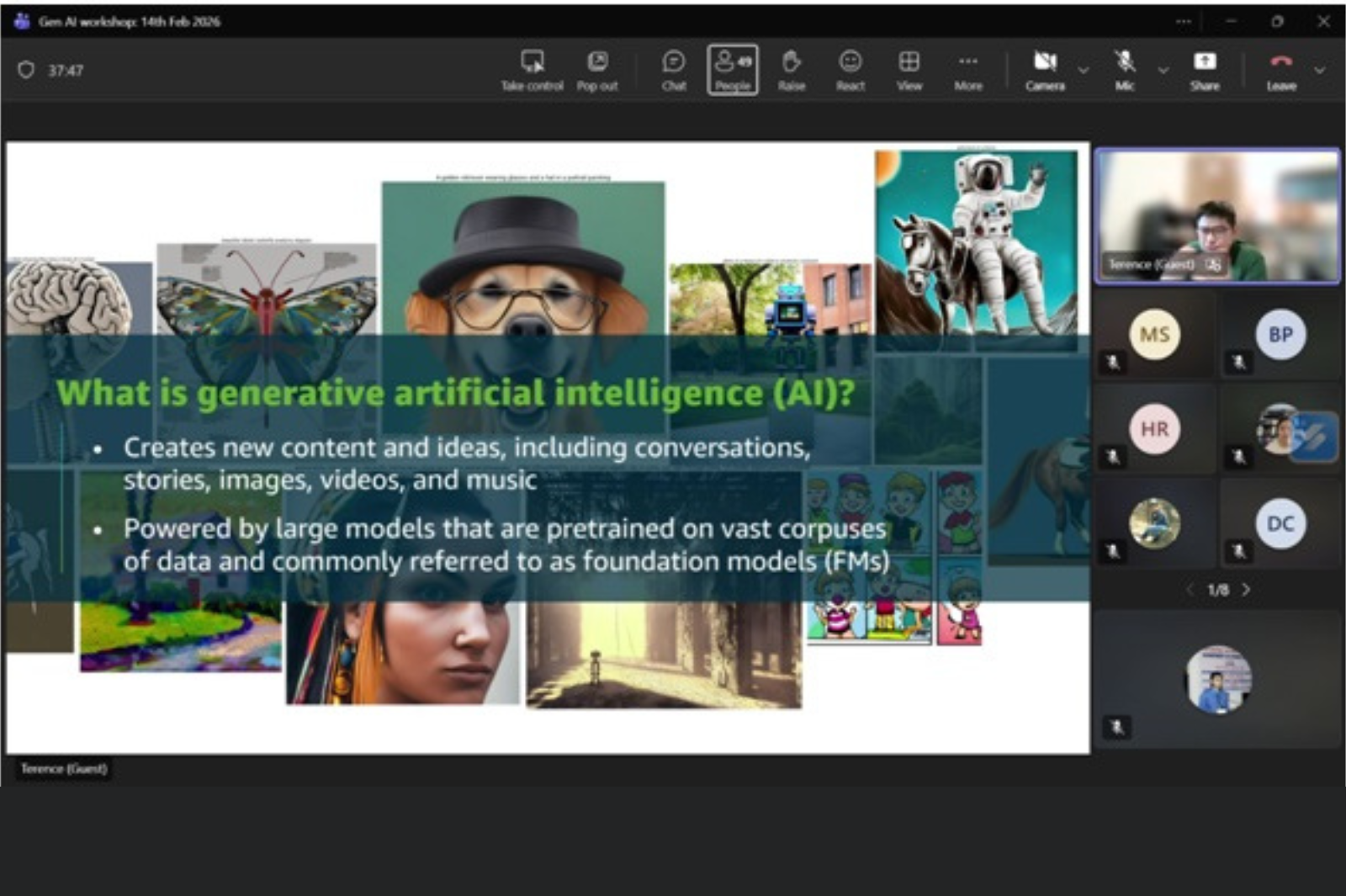
Task: Open the Leave options dropdown arrow
Action: click(x=1320, y=71)
